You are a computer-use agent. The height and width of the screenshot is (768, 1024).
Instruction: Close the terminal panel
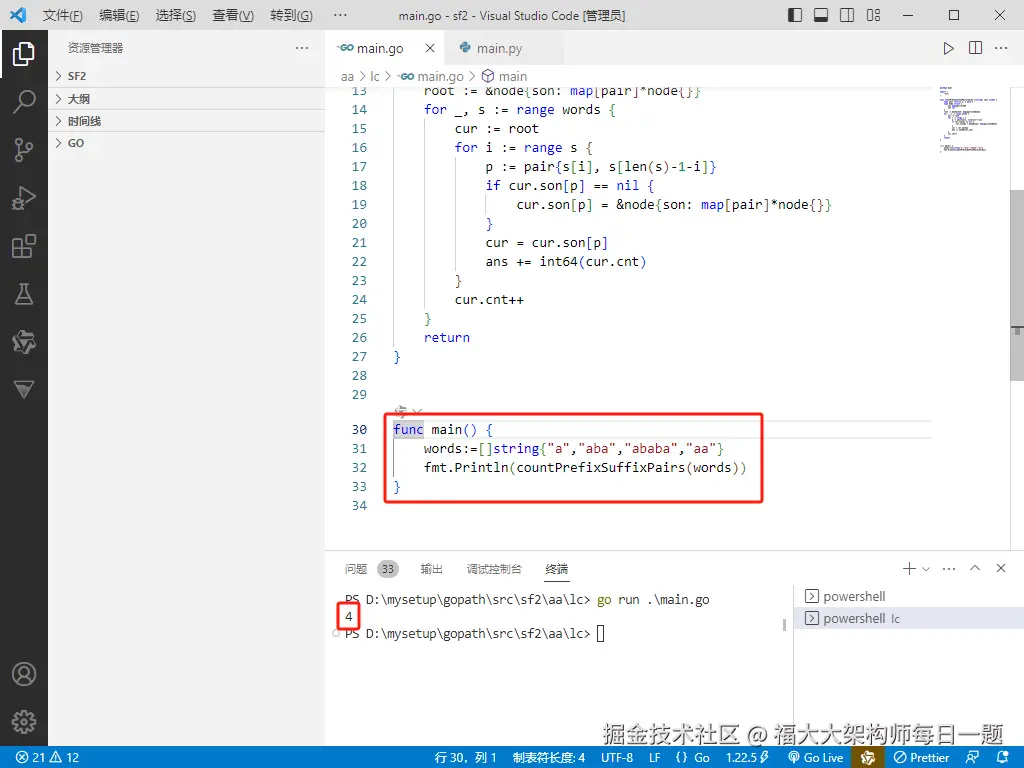(1000, 568)
